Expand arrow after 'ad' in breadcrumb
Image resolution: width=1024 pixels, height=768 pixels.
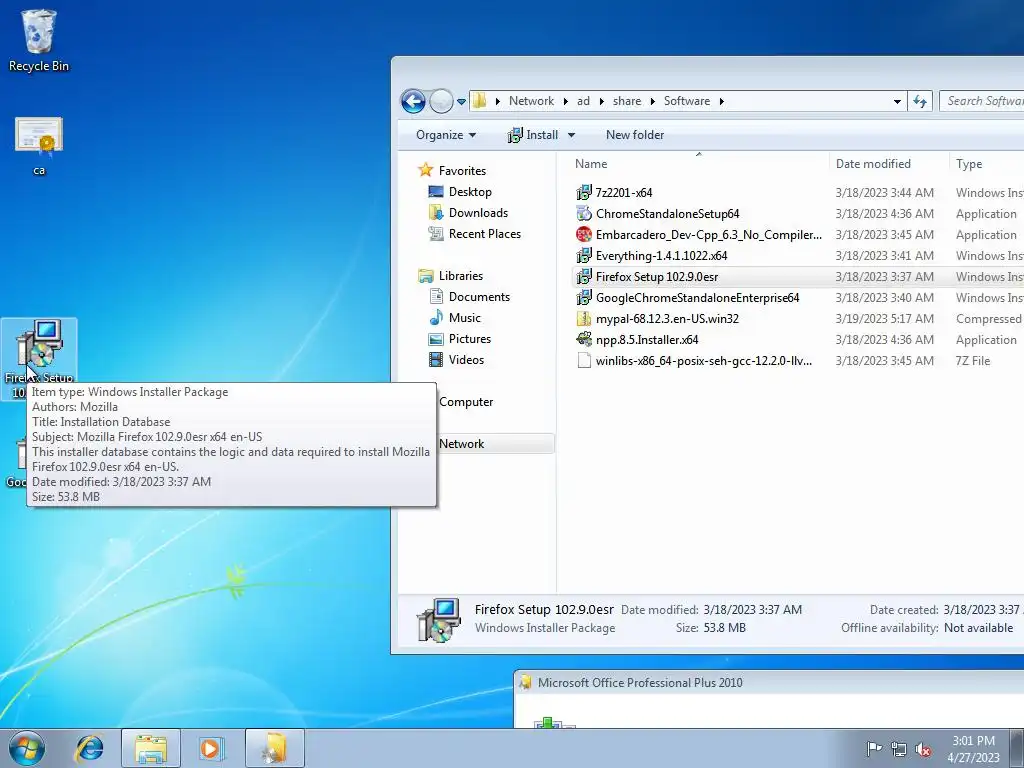pos(601,101)
